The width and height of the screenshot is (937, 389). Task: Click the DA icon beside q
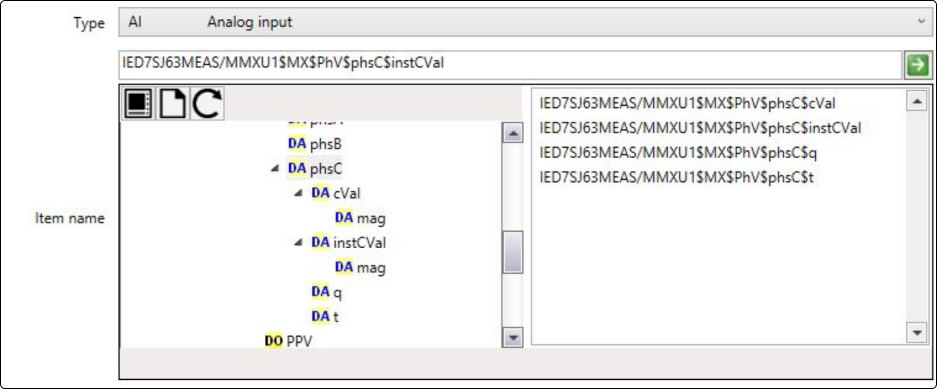[x=321, y=292]
